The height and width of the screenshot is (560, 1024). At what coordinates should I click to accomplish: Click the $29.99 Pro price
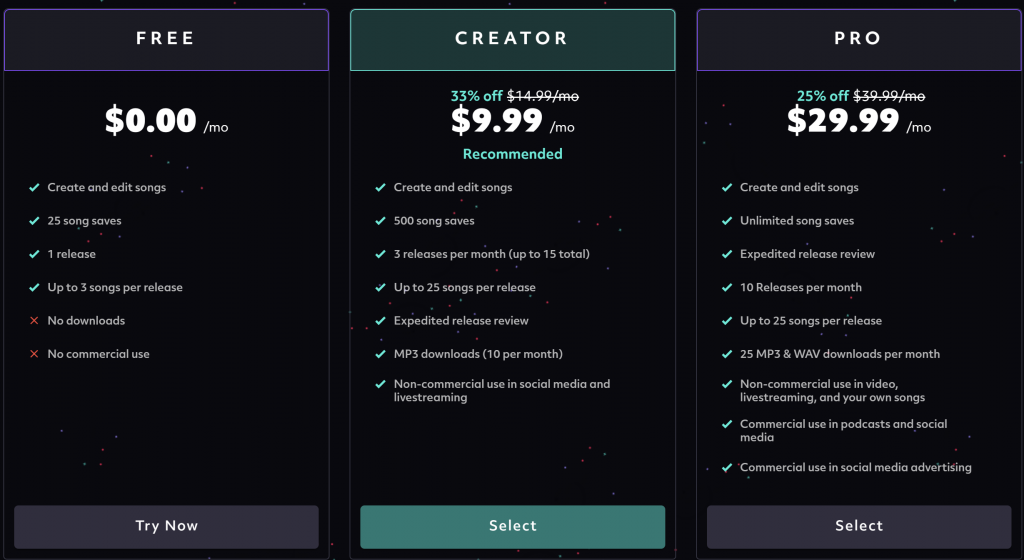843,120
